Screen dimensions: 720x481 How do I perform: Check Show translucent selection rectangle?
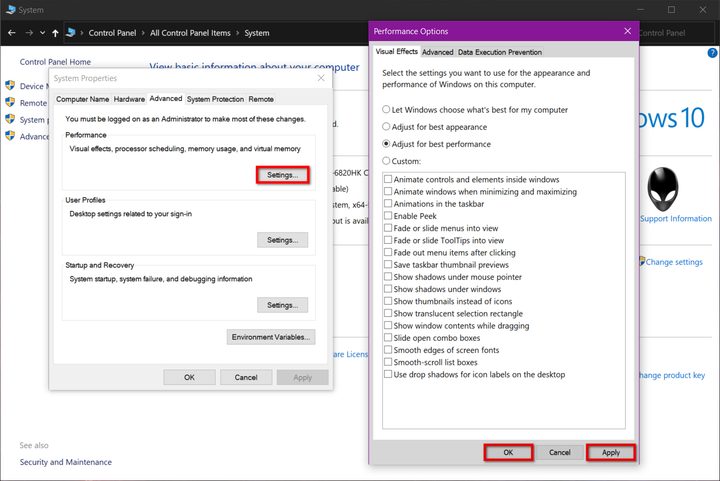click(x=388, y=313)
